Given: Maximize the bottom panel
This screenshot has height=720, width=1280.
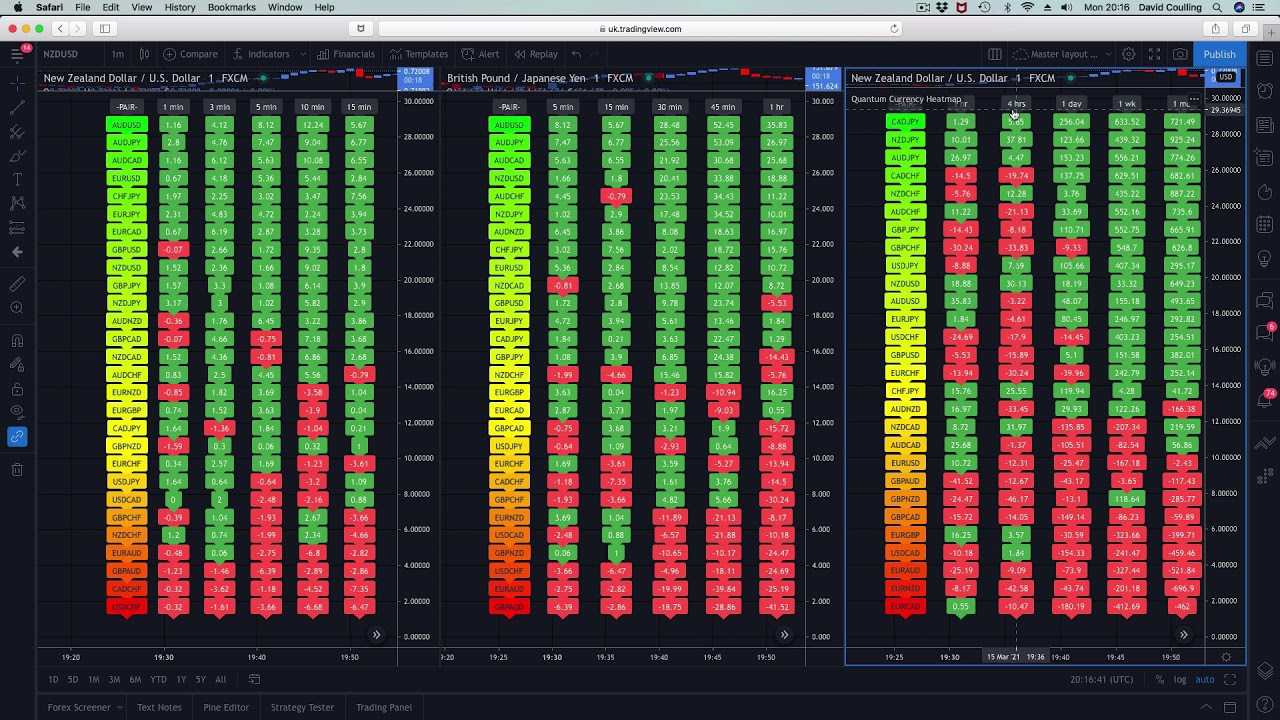Looking at the screenshot, I should pyautogui.click(x=1230, y=707).
